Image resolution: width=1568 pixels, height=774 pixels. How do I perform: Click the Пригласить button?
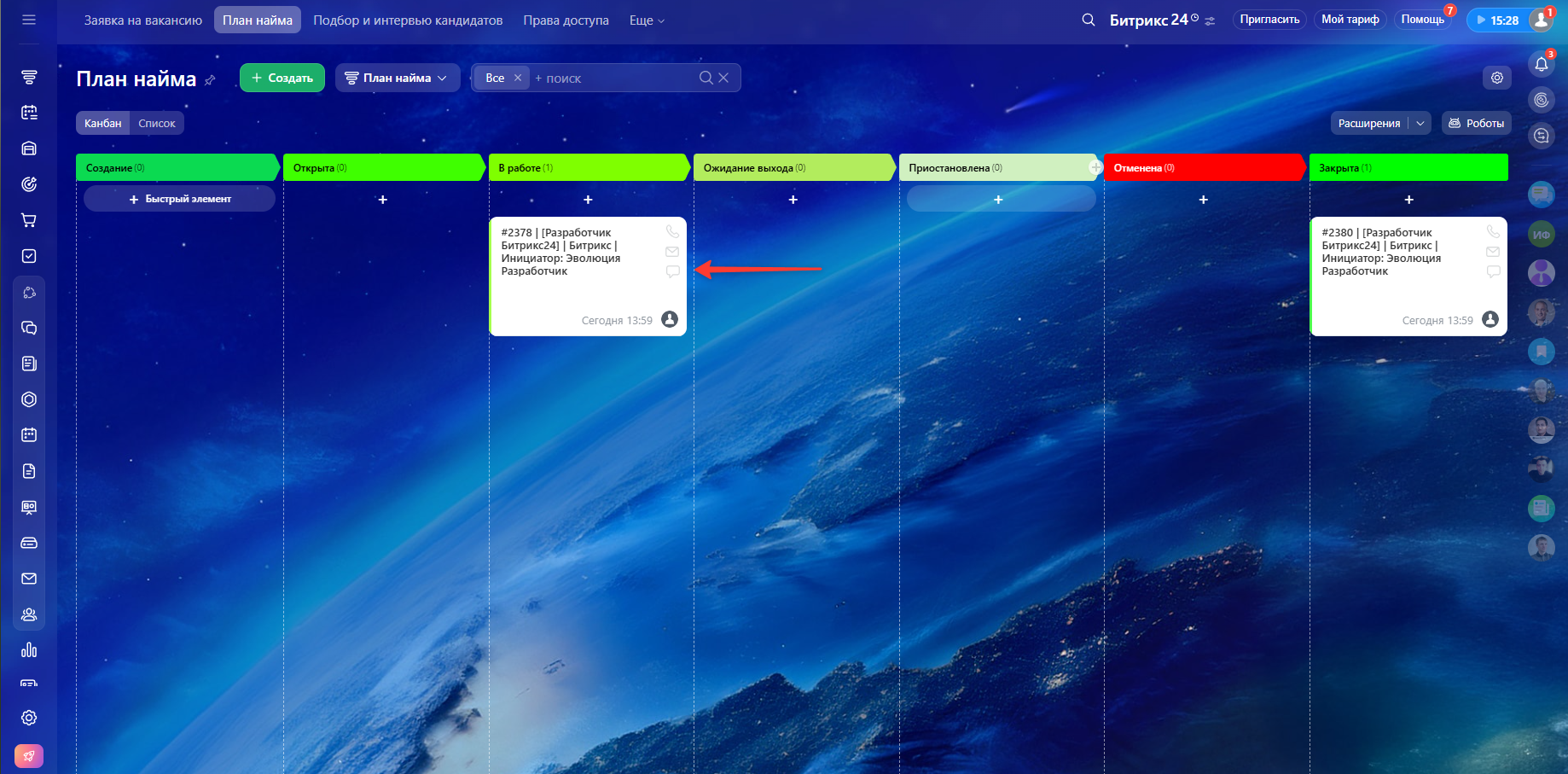pyautogui.click(x=1269, y=20)
